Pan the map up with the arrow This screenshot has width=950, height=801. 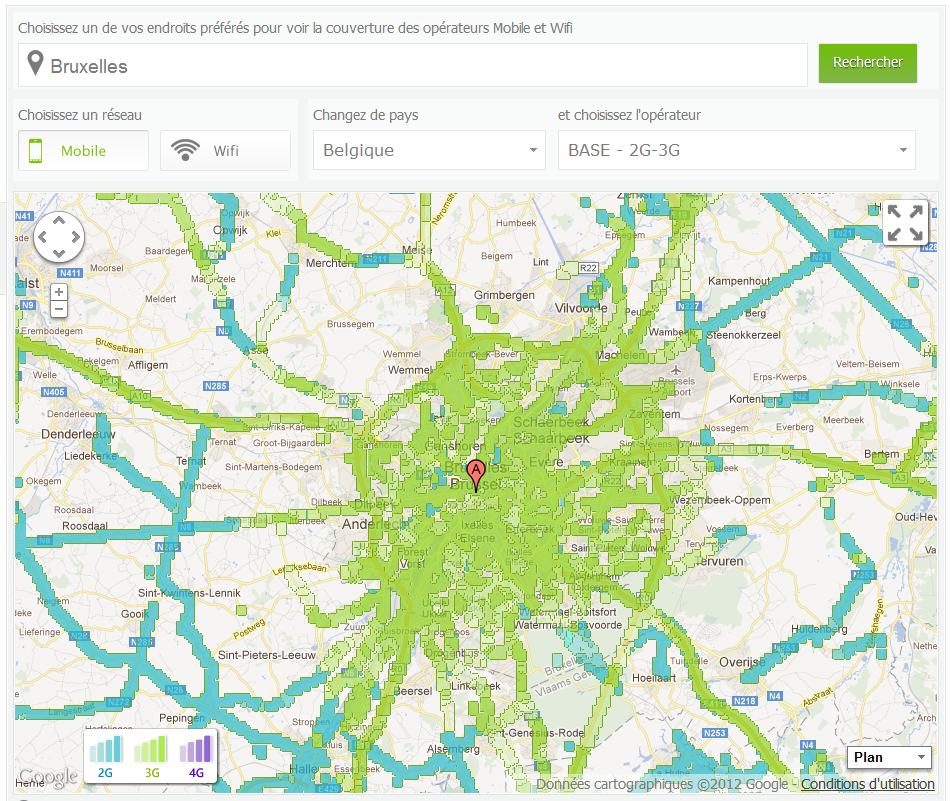point(59,221)
